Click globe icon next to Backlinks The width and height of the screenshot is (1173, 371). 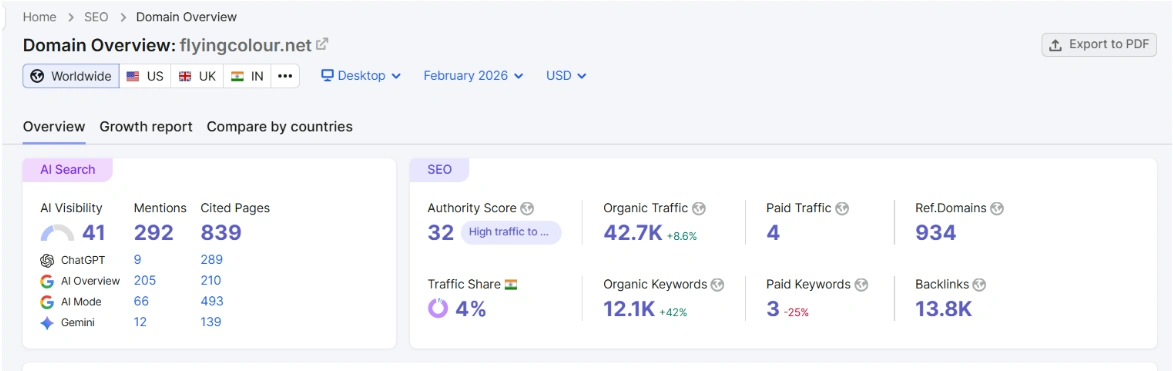click(980, 285)
